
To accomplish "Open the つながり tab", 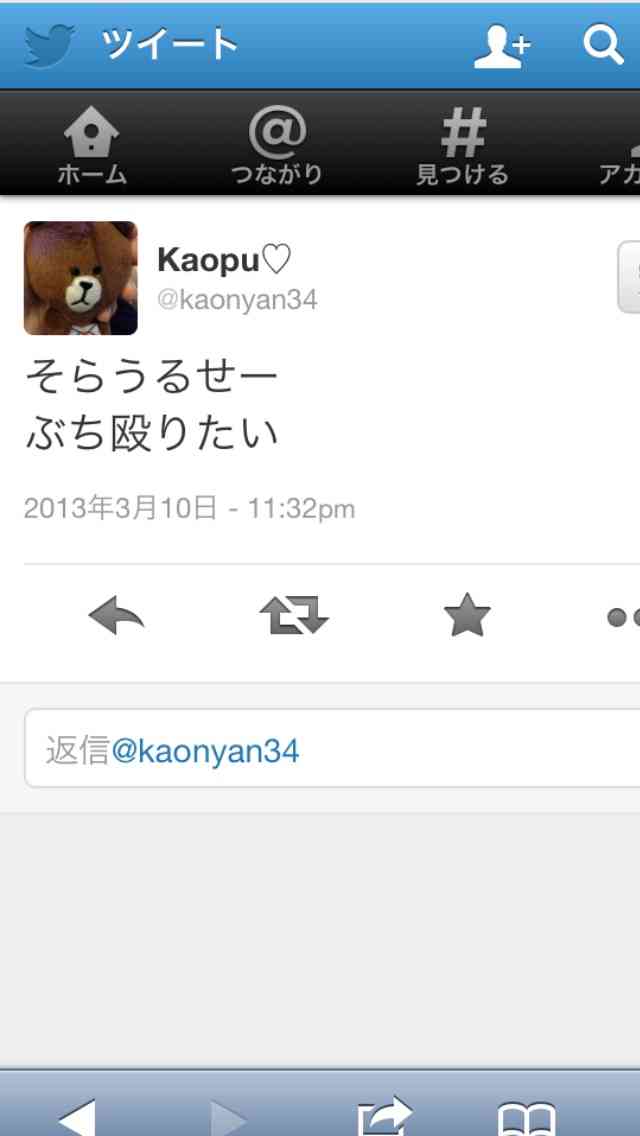I will [x=277, y=146].
